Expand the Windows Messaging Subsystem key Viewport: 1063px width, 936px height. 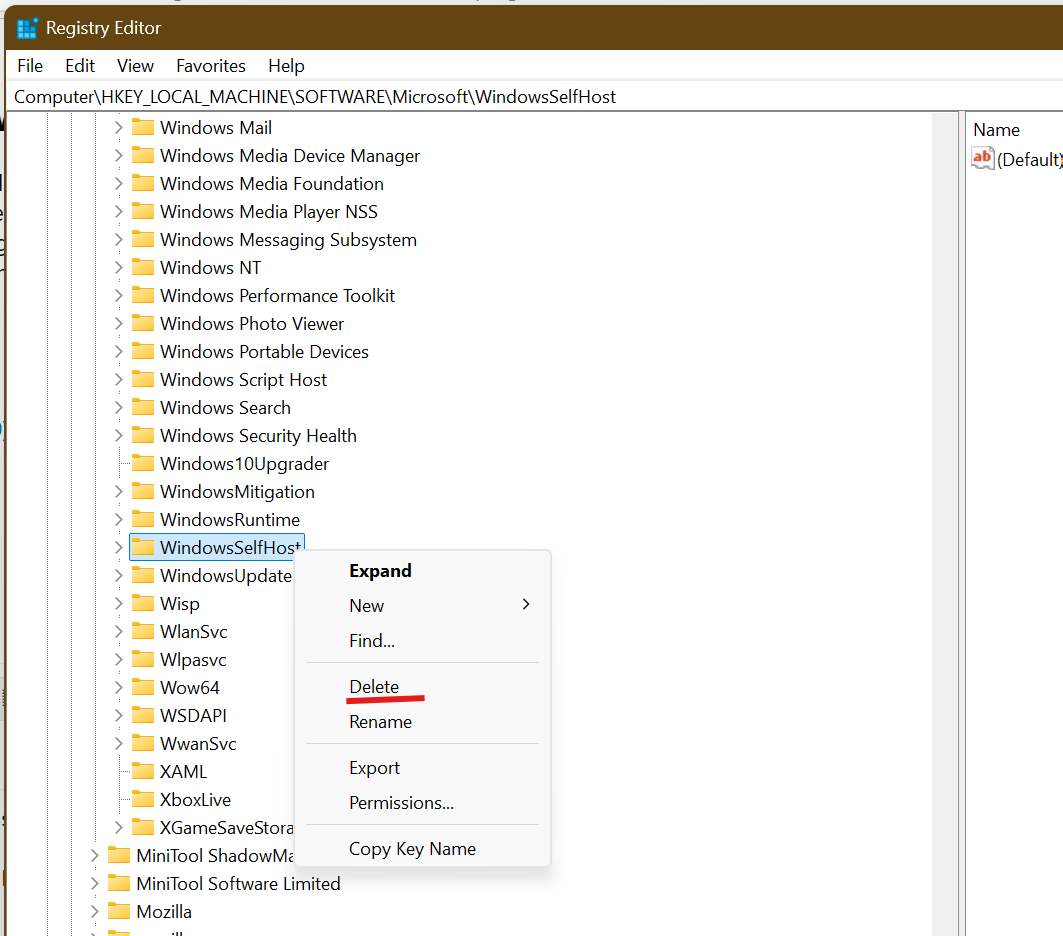[119, 239]
